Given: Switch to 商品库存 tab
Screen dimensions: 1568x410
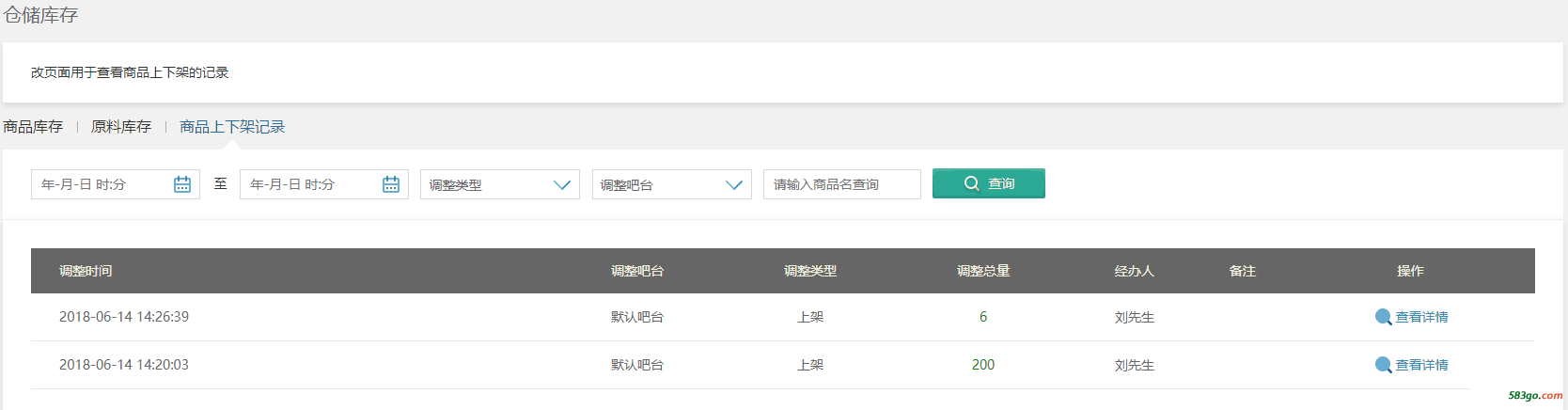Looking at the screenshot, I should 33,127.
